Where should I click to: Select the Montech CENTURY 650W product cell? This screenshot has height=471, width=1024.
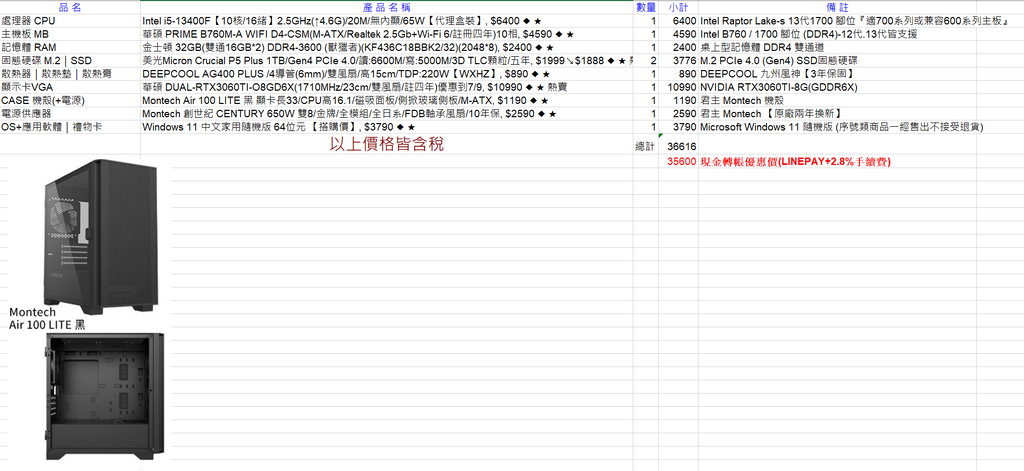[386, 114]
